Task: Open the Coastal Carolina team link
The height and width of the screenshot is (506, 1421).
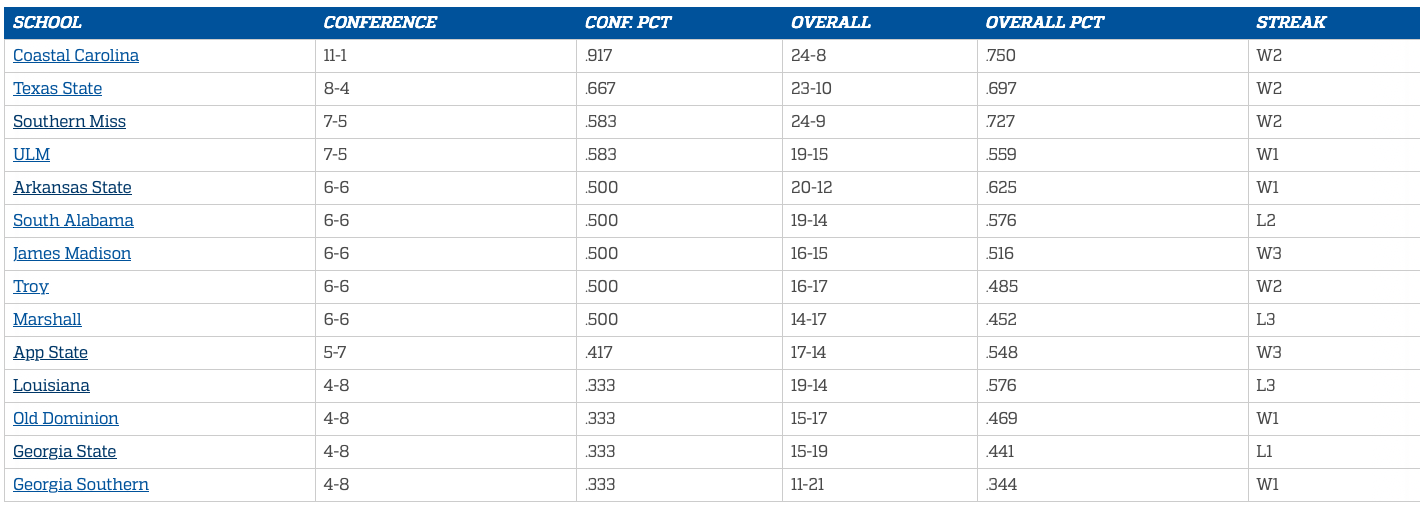Action: (x=76, y=56)
